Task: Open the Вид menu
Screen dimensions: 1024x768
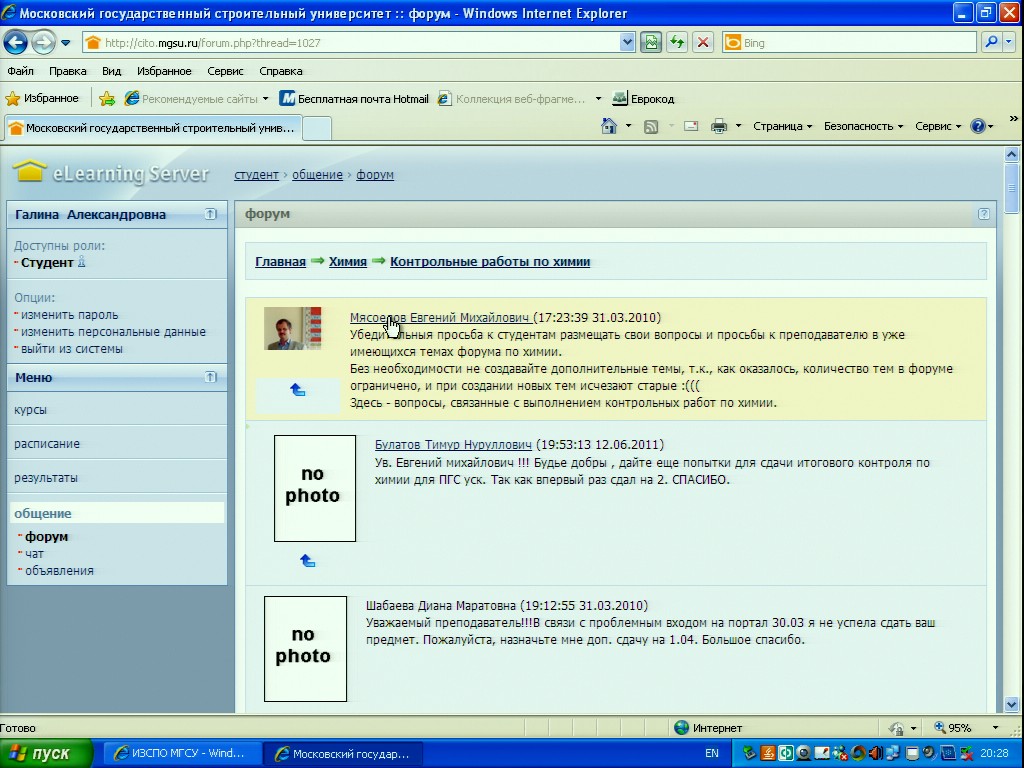Action: [x=111, y=71]
